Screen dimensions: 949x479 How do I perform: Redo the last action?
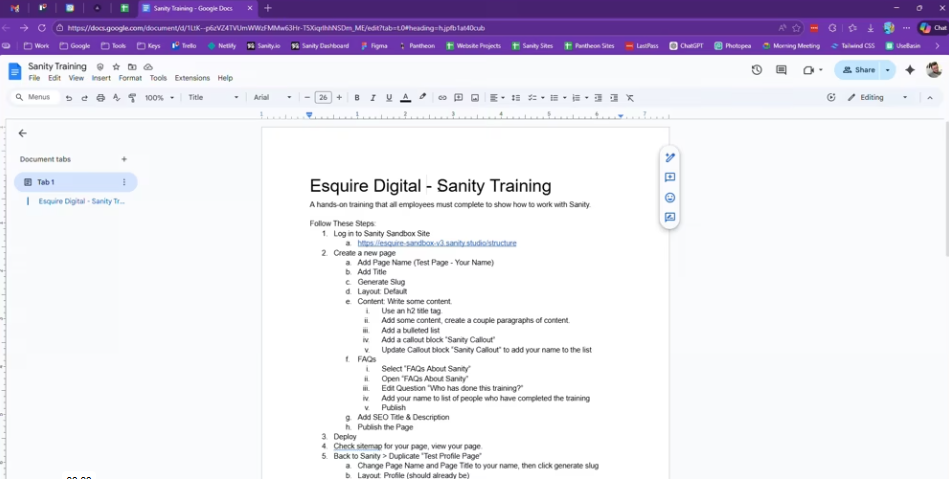pyautogui.click(x=85, y=97)
